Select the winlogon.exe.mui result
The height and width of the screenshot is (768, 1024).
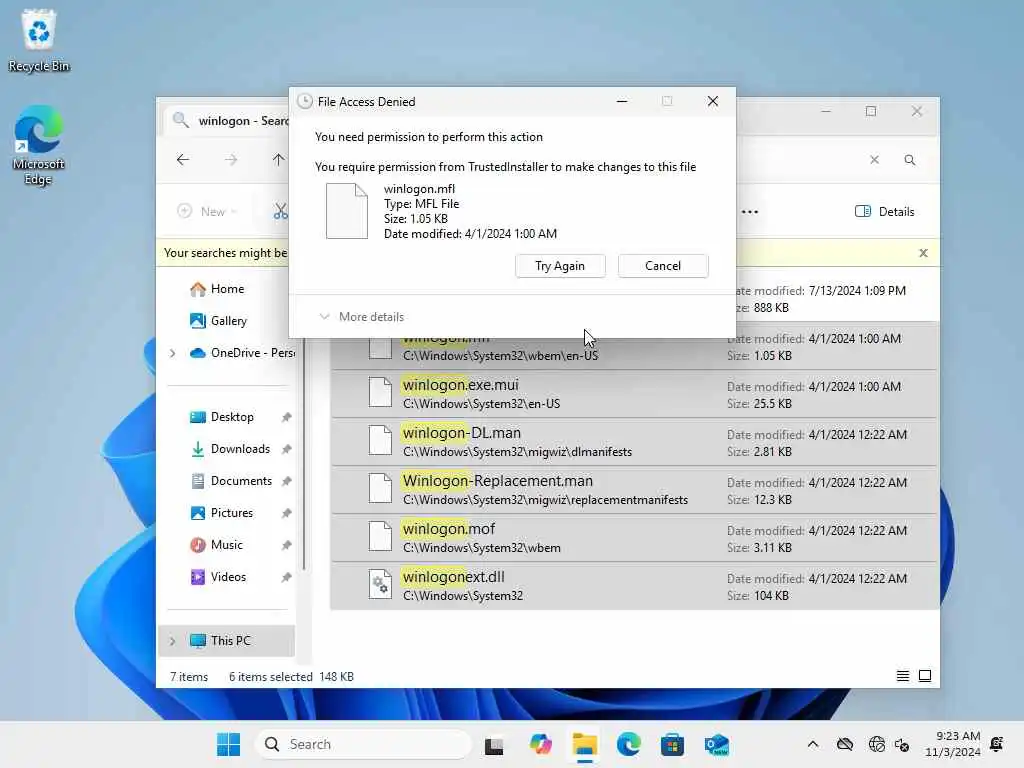633,394
